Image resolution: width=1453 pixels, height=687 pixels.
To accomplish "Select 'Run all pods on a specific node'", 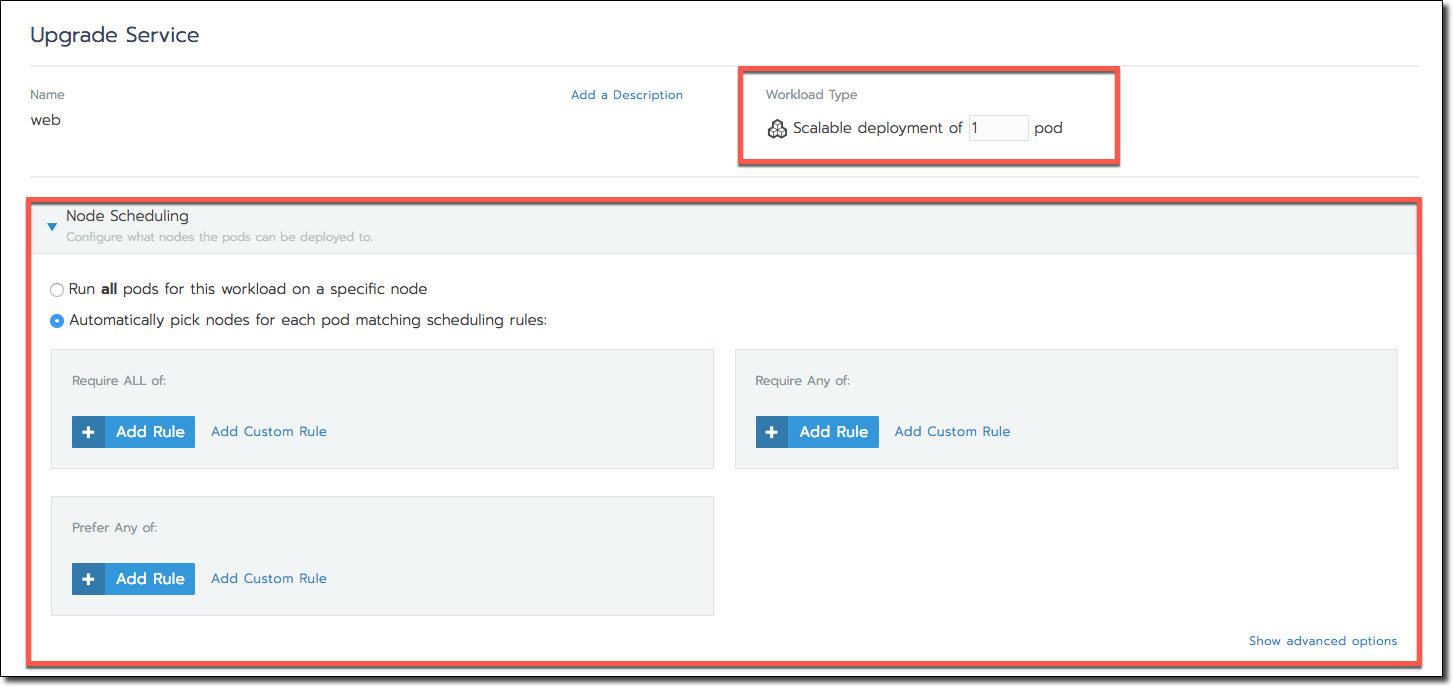I will click(x=57, y=290).
